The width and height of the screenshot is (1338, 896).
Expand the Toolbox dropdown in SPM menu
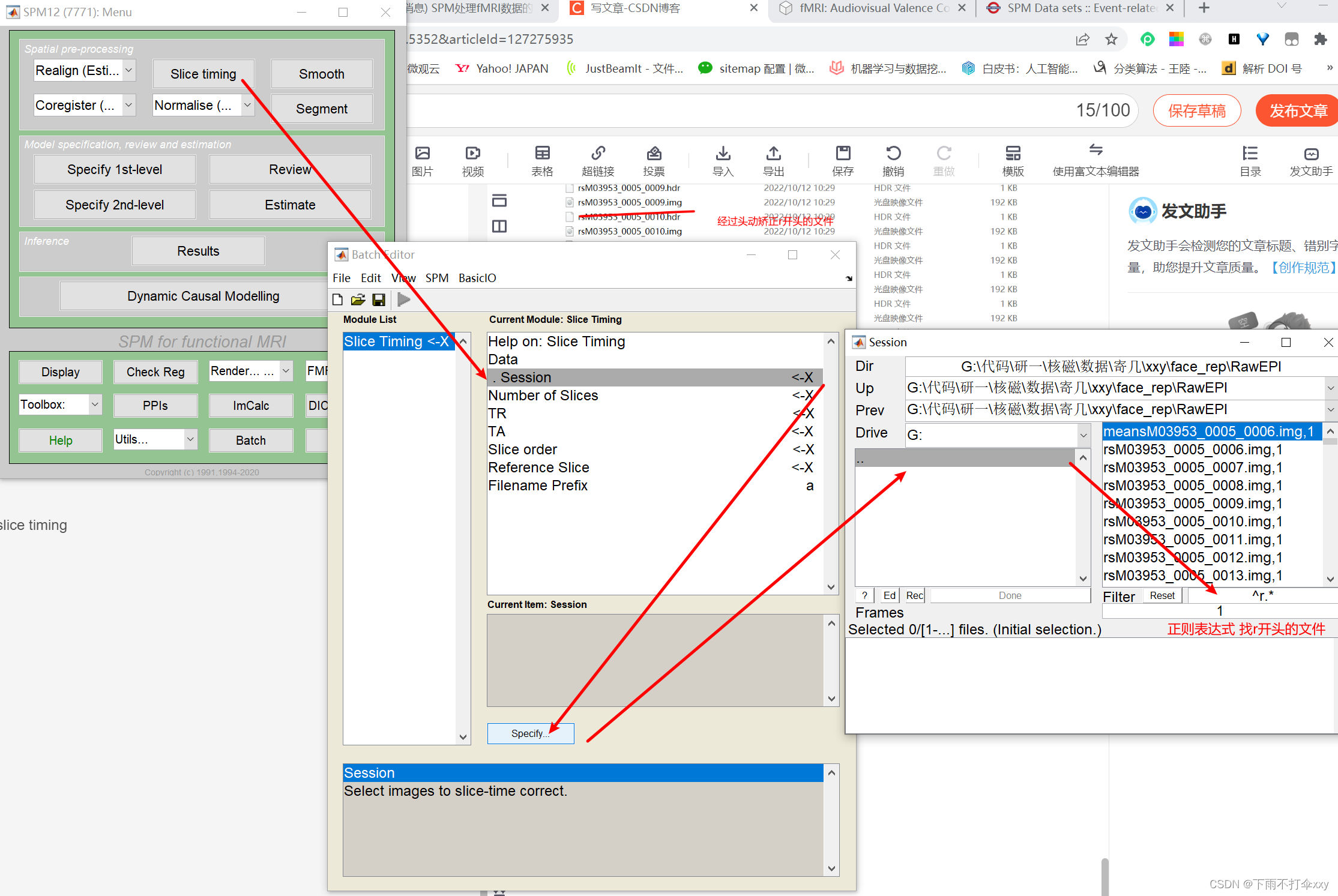coord(95,404)
